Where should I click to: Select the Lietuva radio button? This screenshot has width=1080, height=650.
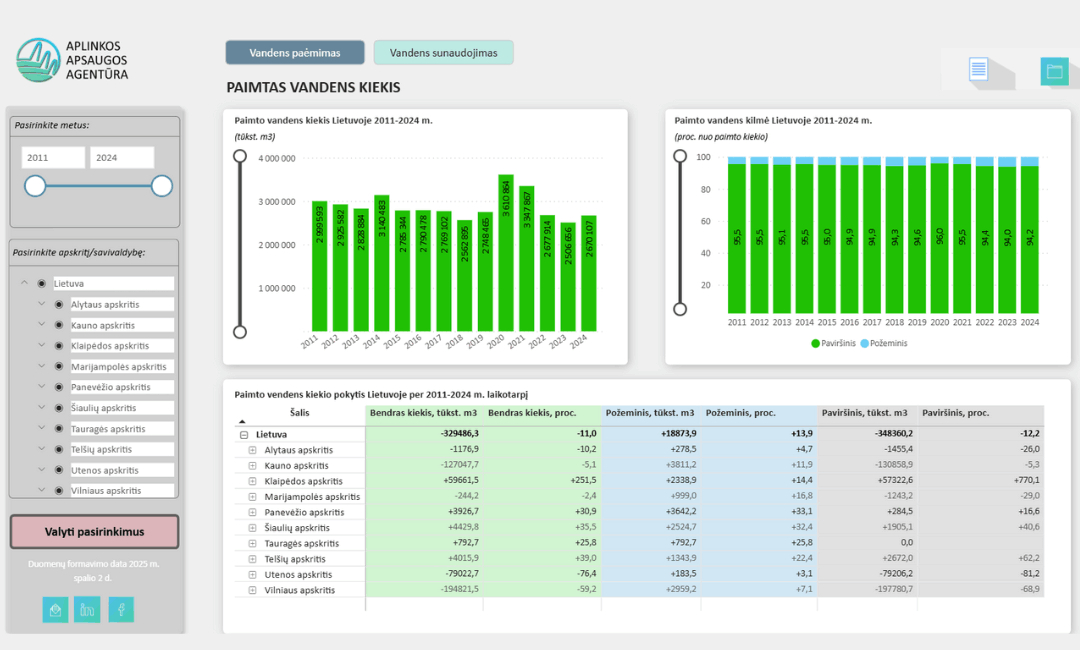point(41,284)
